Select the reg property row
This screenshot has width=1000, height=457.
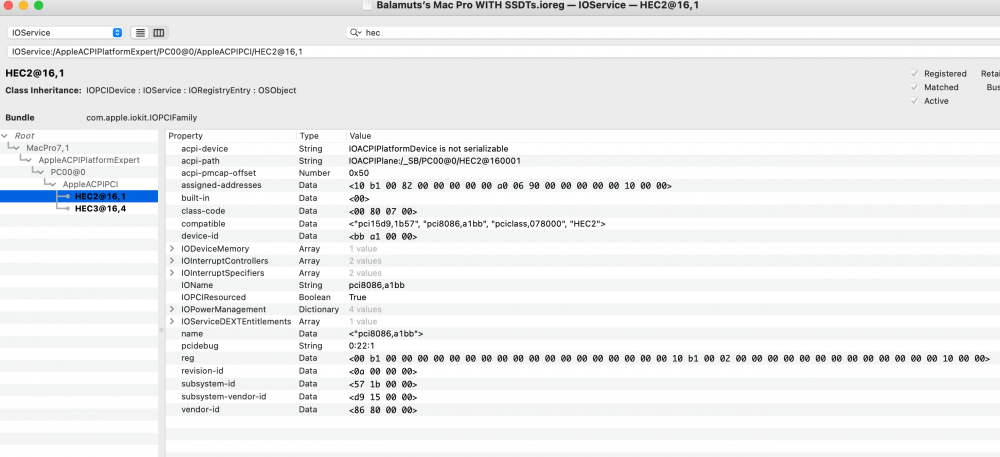583,358
